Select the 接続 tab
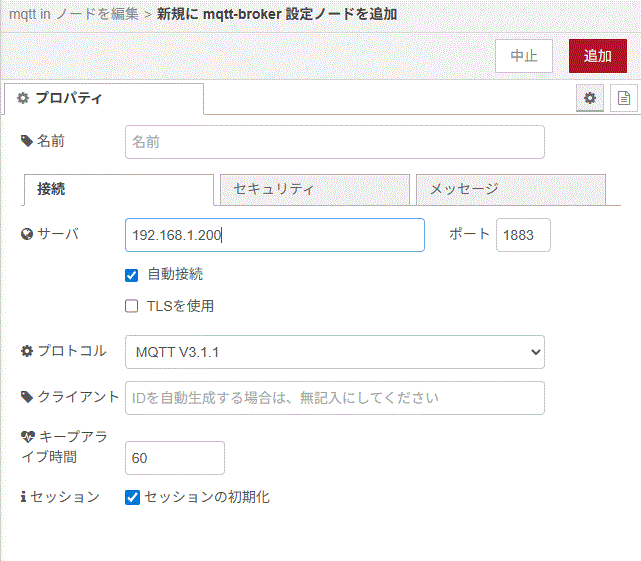Screen dimensions: 641x561 tap(118, 189)
